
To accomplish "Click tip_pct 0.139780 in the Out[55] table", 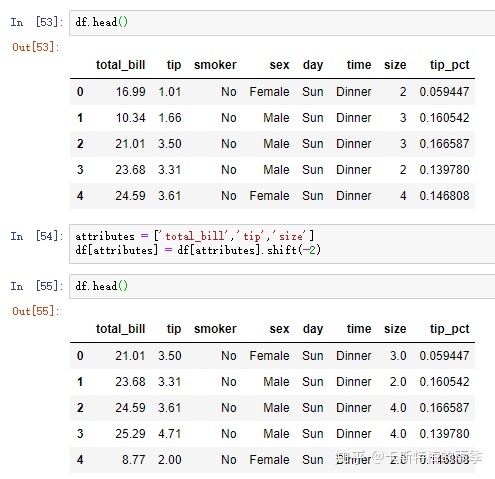I will (444, 434).
